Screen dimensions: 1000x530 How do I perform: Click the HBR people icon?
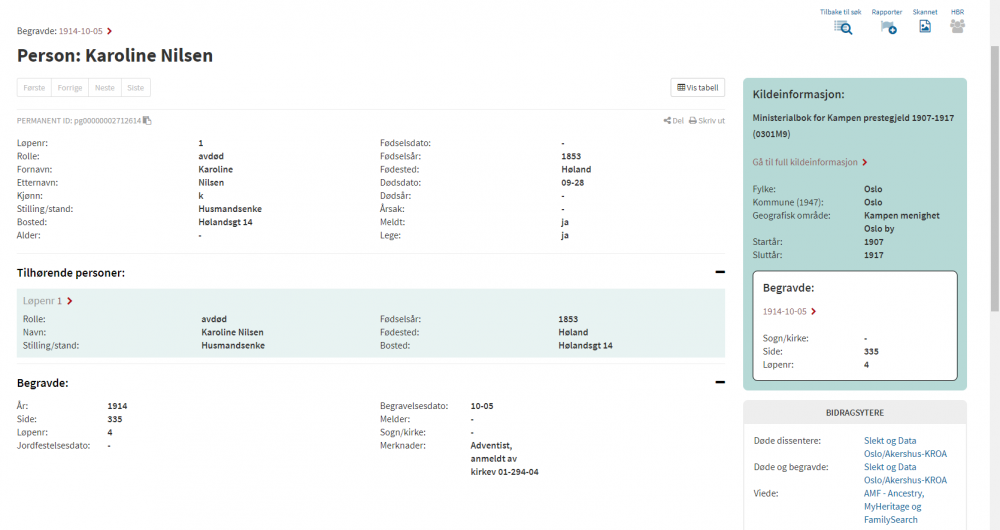(x=957, y=27)
